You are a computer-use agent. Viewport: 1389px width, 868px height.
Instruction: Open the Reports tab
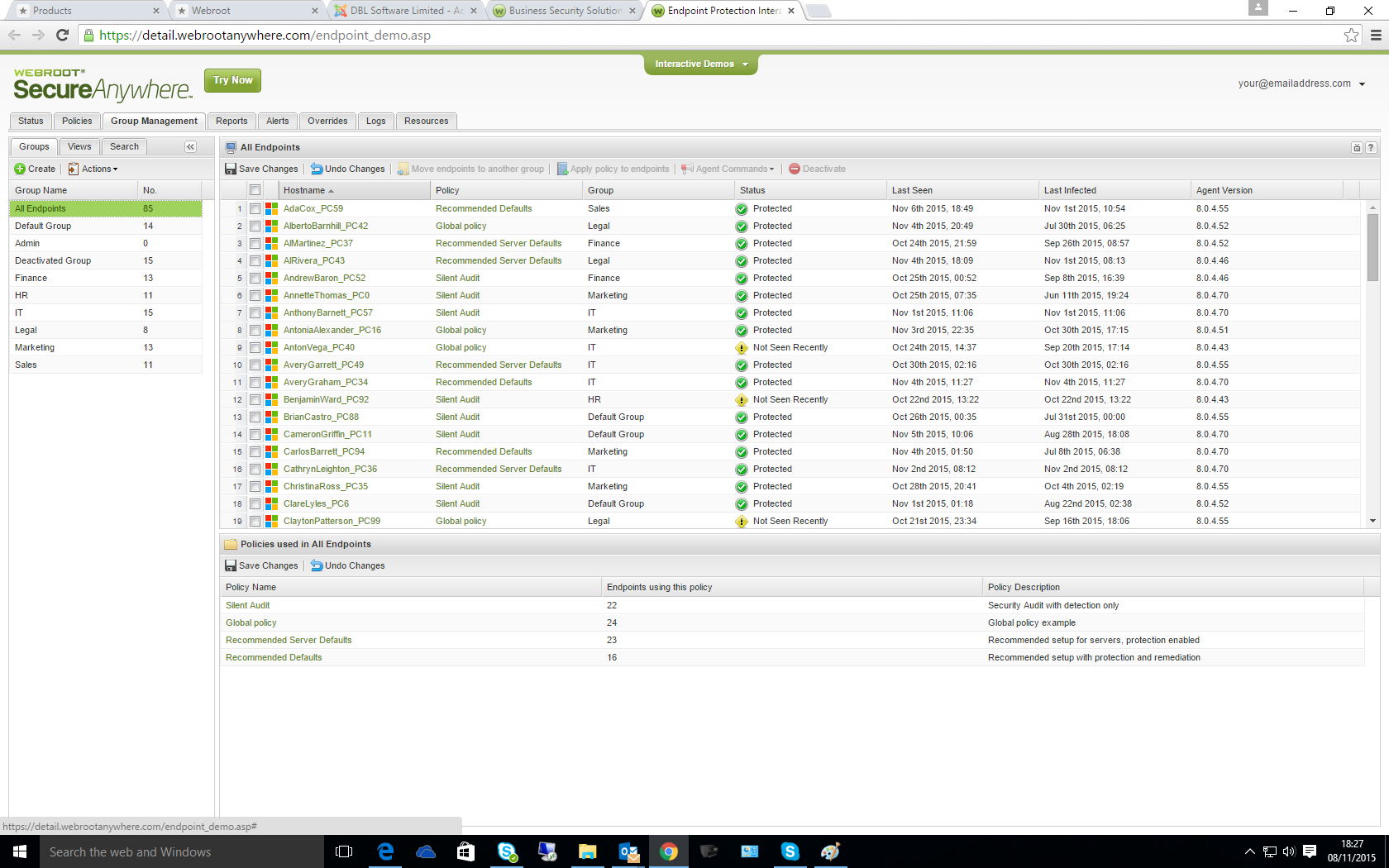click(x=231, y=121)
